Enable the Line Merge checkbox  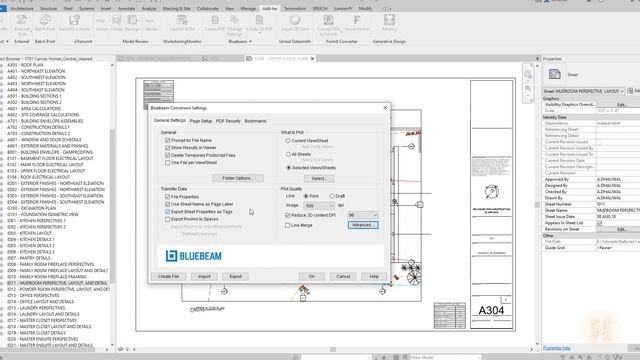click(288, 225)
